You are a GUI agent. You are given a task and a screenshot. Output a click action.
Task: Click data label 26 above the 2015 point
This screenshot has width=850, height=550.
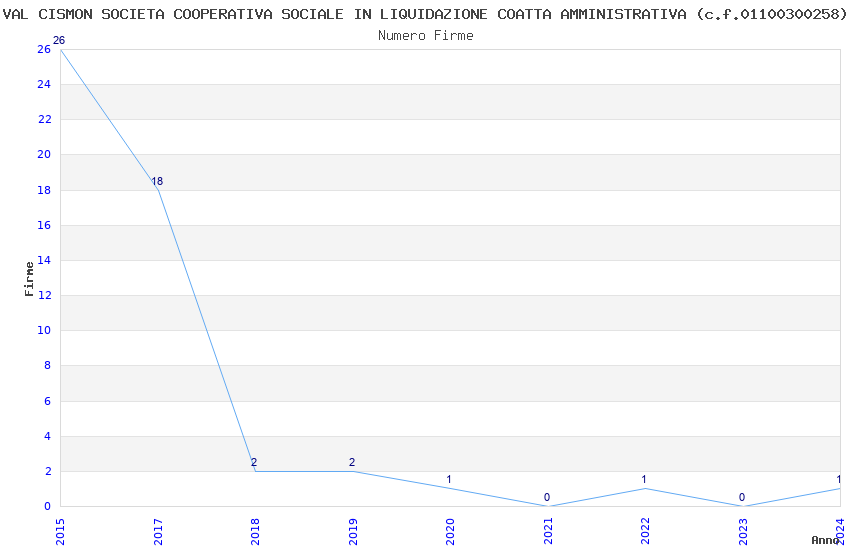click(x=59, y=40)
